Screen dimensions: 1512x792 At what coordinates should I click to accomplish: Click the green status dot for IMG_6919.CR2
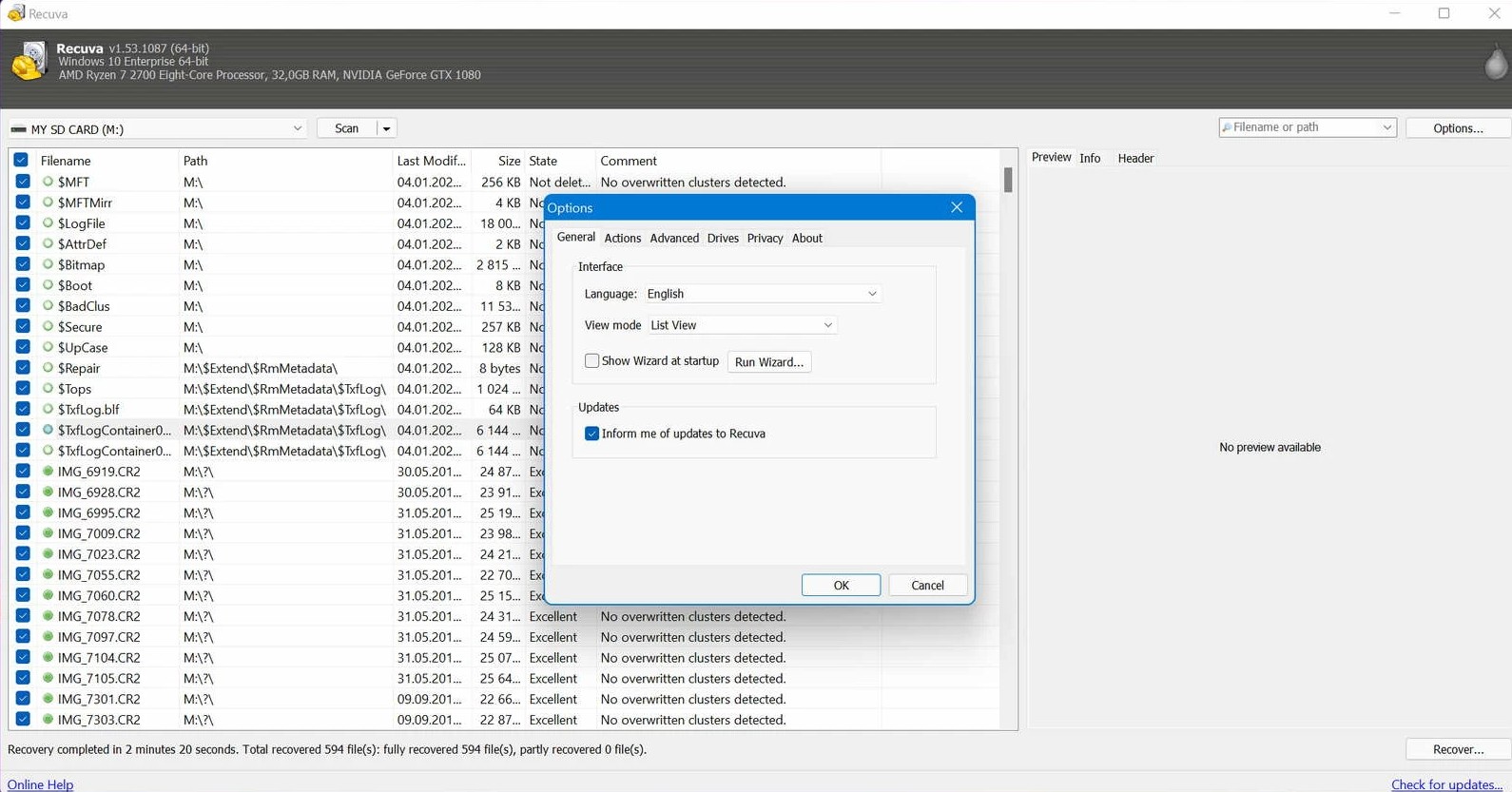pyautogui.click(x=48, y=472)
